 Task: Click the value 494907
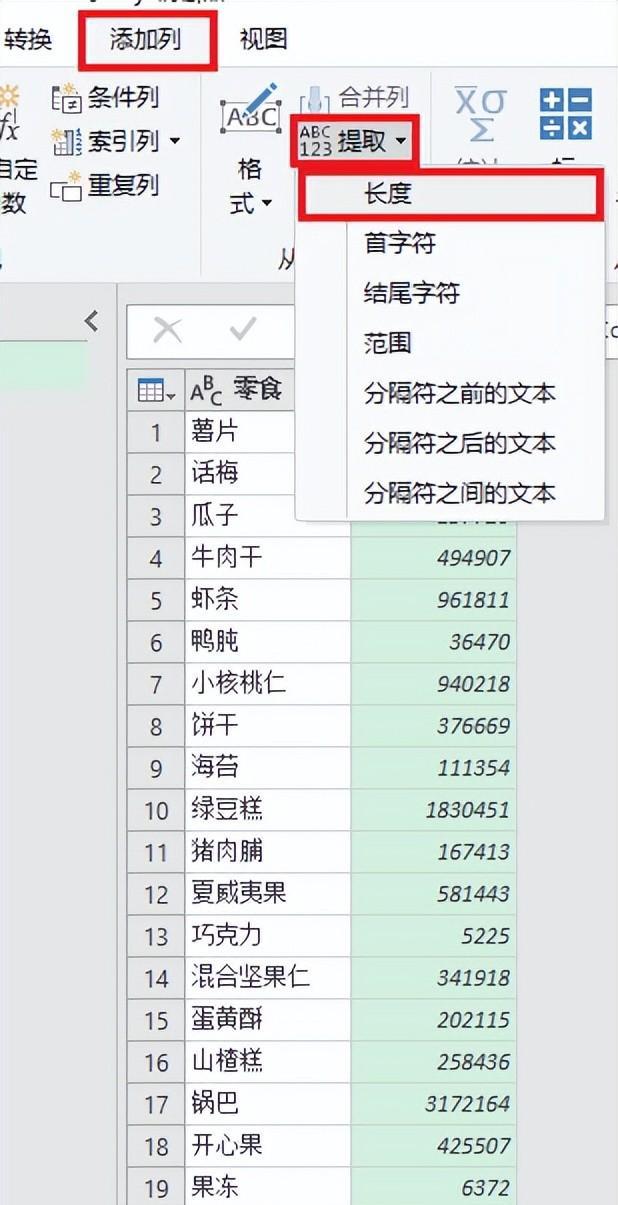tap(474, 558)
